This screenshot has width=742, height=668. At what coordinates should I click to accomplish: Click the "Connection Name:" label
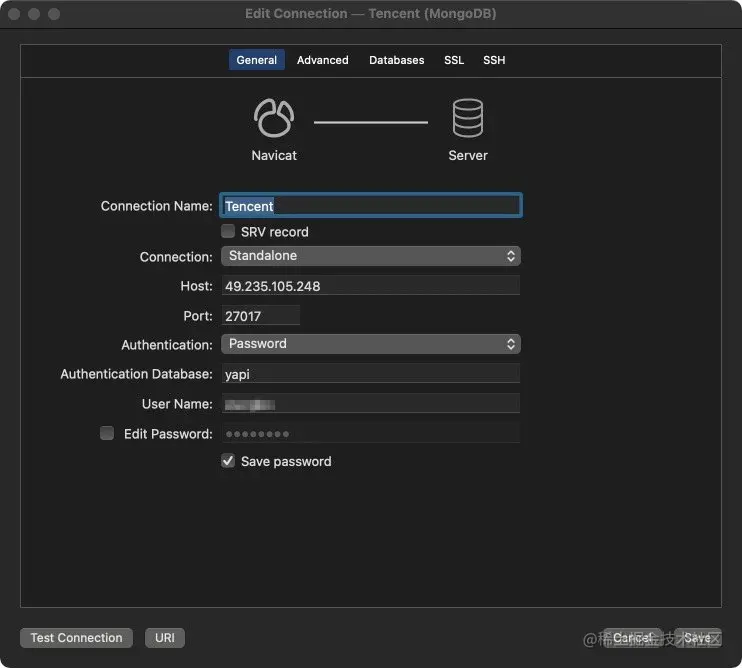coord(157,206)
